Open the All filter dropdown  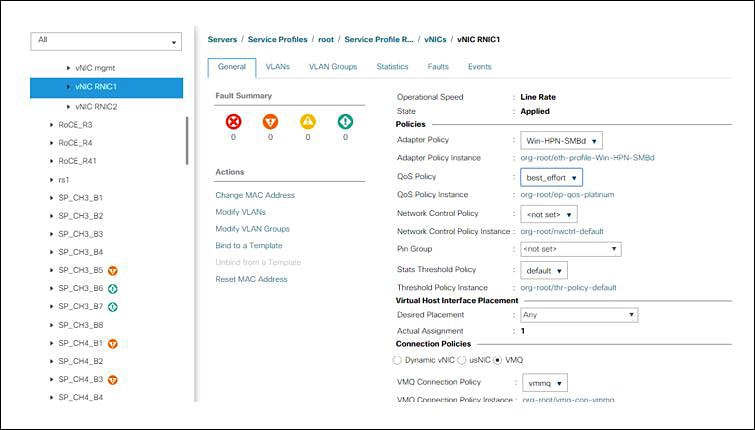[x=106, y=41]
